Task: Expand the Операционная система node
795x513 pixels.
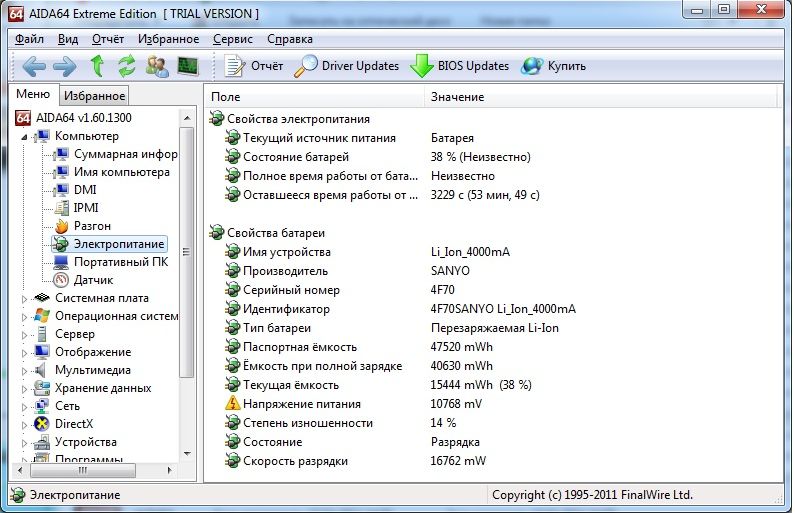Action: click(x=24, y=317)
